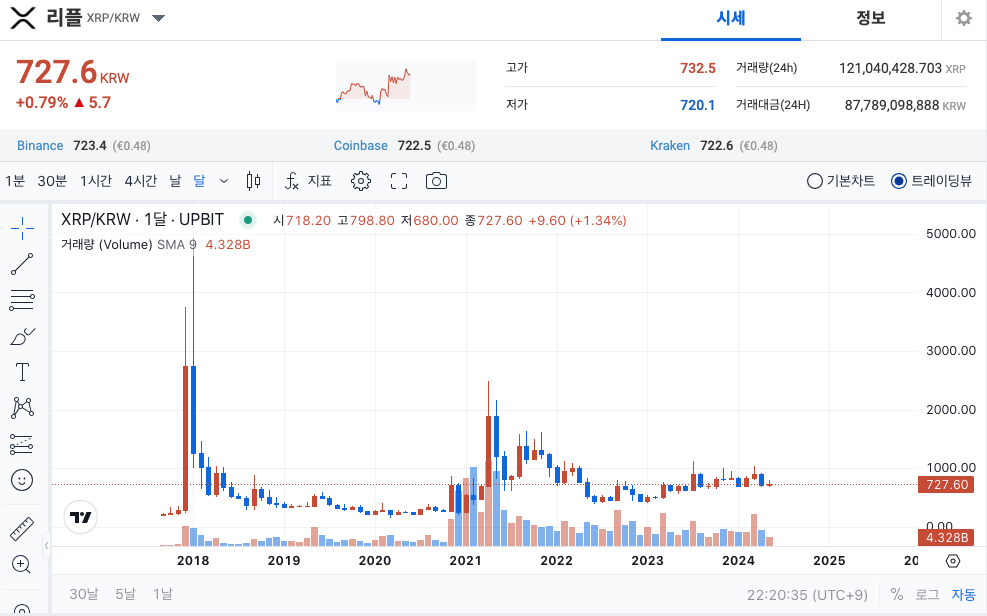This screenshot has height=616, width=987.
Task: Toggle auto (자동) scale
Action: coord(963,595)
